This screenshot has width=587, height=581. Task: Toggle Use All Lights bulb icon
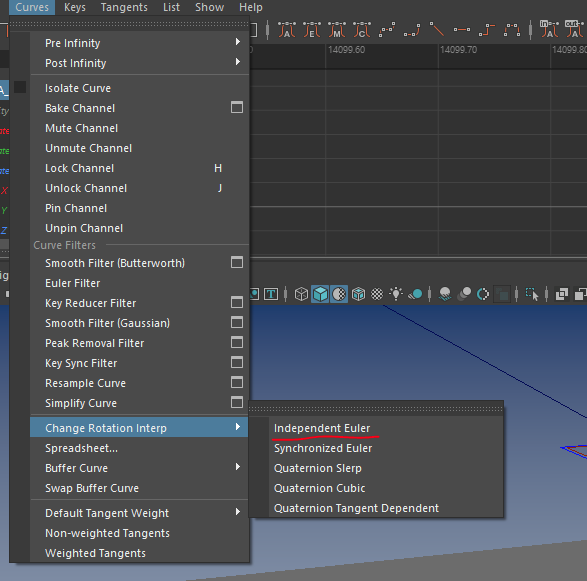396,294
